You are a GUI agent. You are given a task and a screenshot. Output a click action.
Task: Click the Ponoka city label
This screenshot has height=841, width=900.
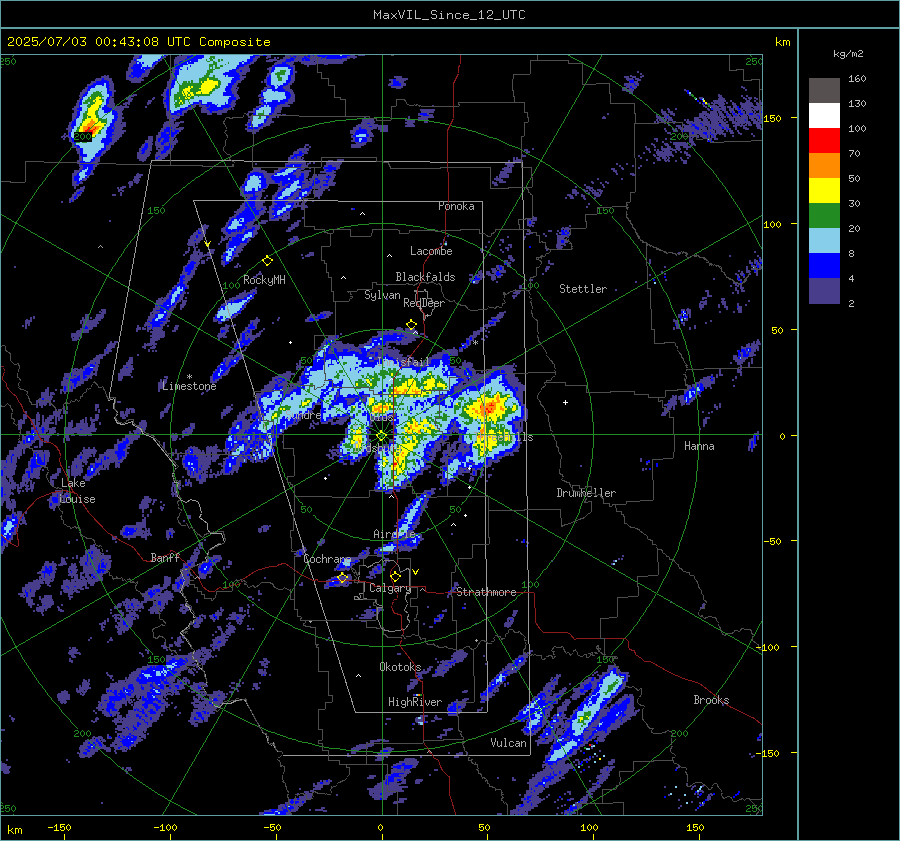456,206
